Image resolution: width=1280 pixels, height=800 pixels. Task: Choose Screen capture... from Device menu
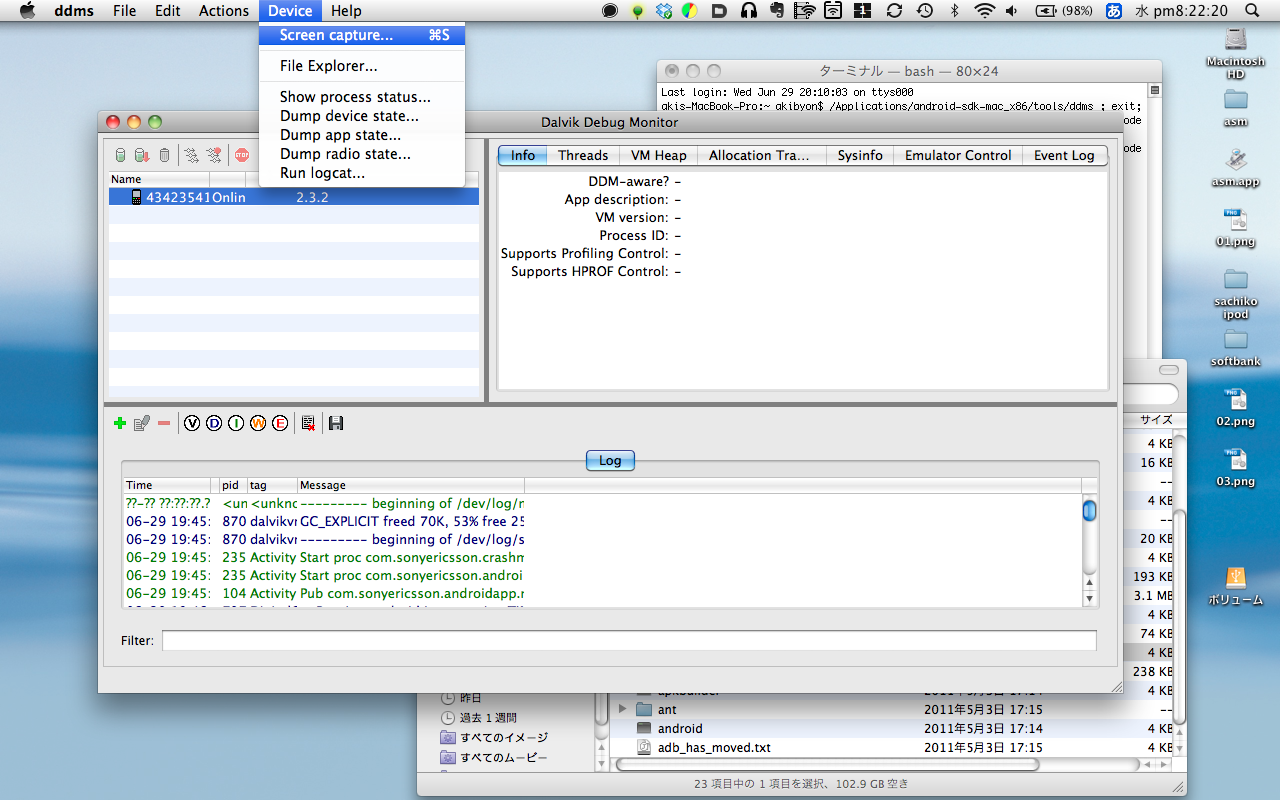point(362,35)
